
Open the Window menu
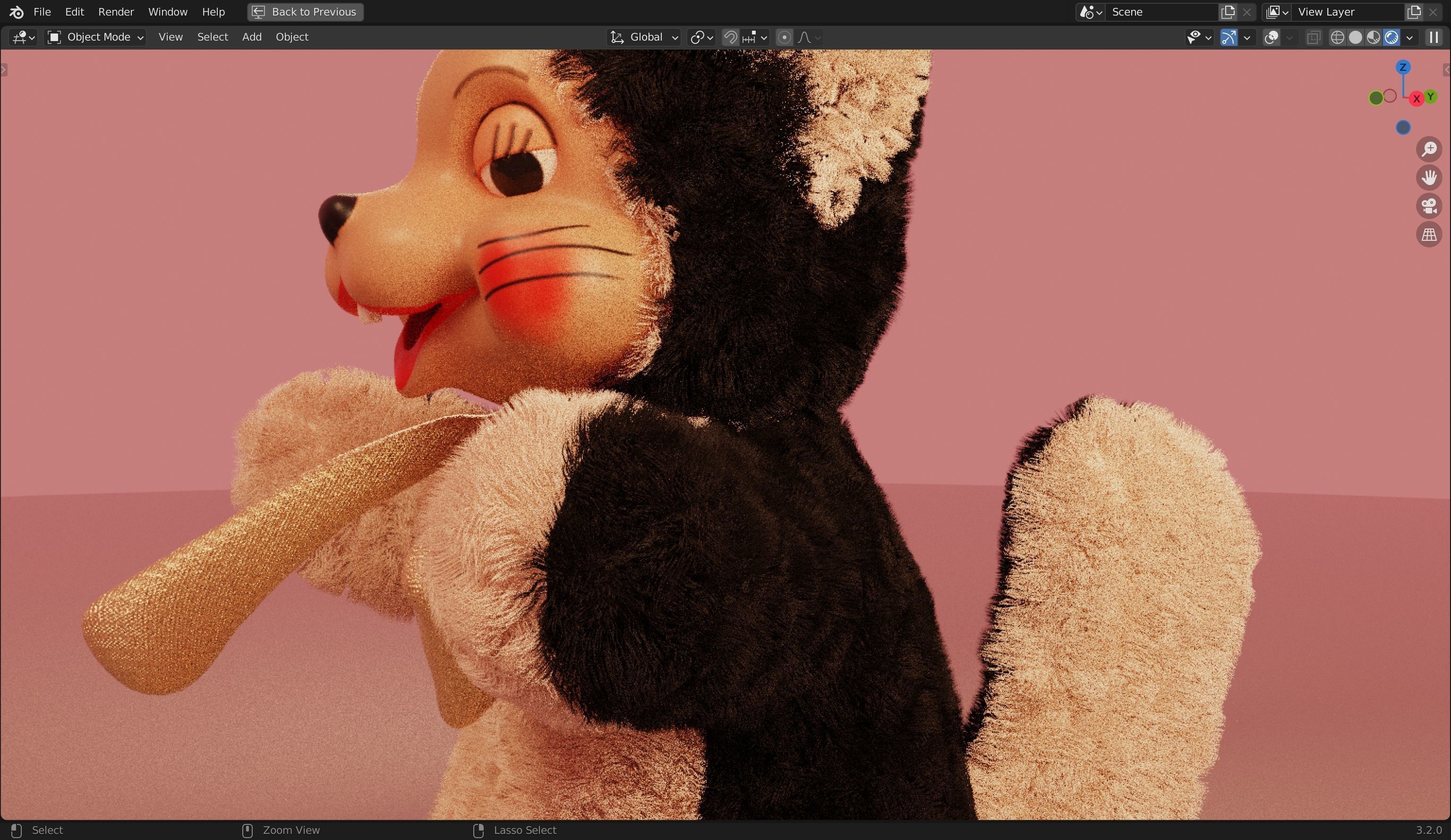(x=168, y=11)
